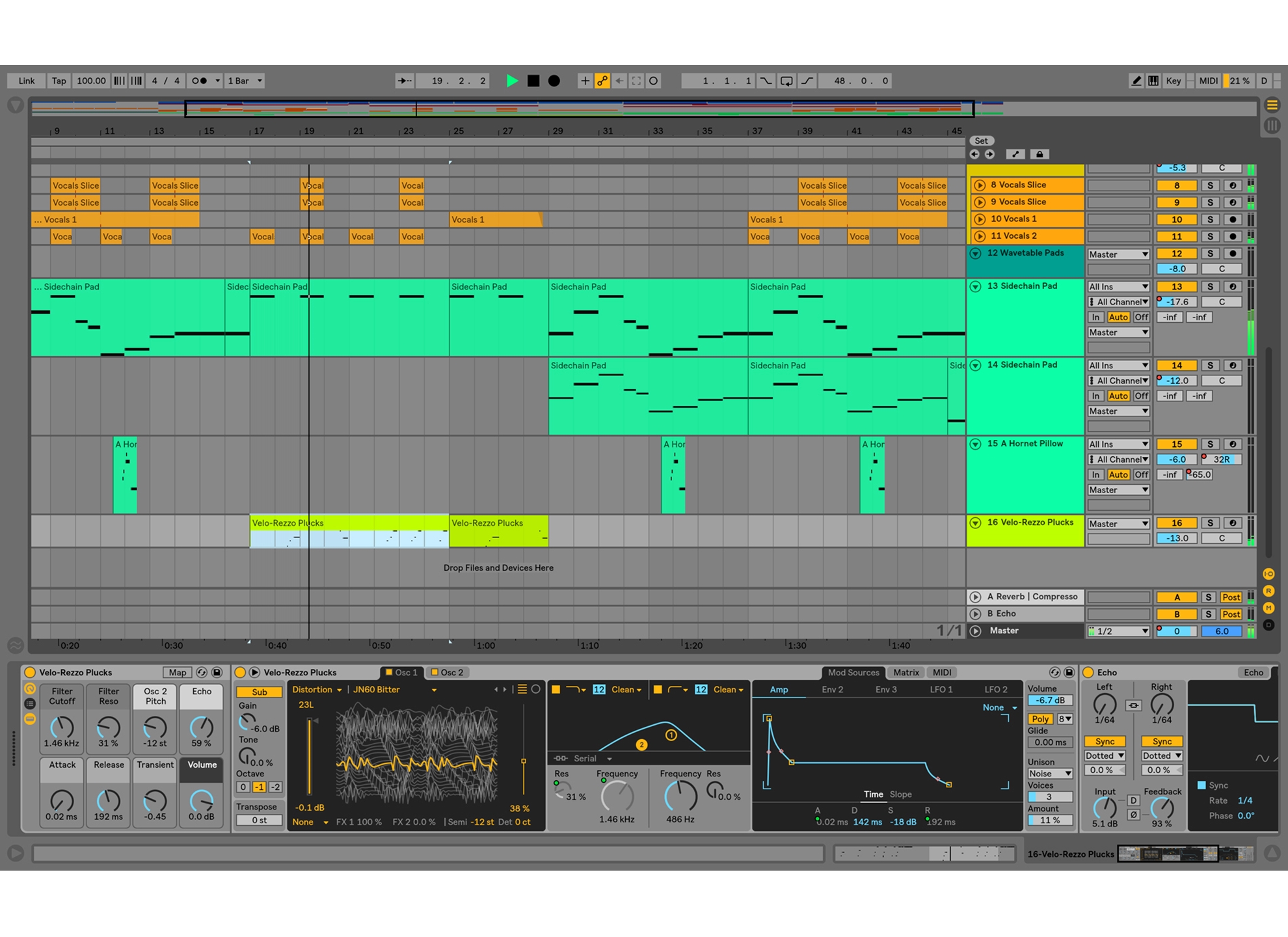The height and width of the screenshot is (937, 1288).
Task: Expand track 8 Vocals Slice
Action: (x=980, y=185)
